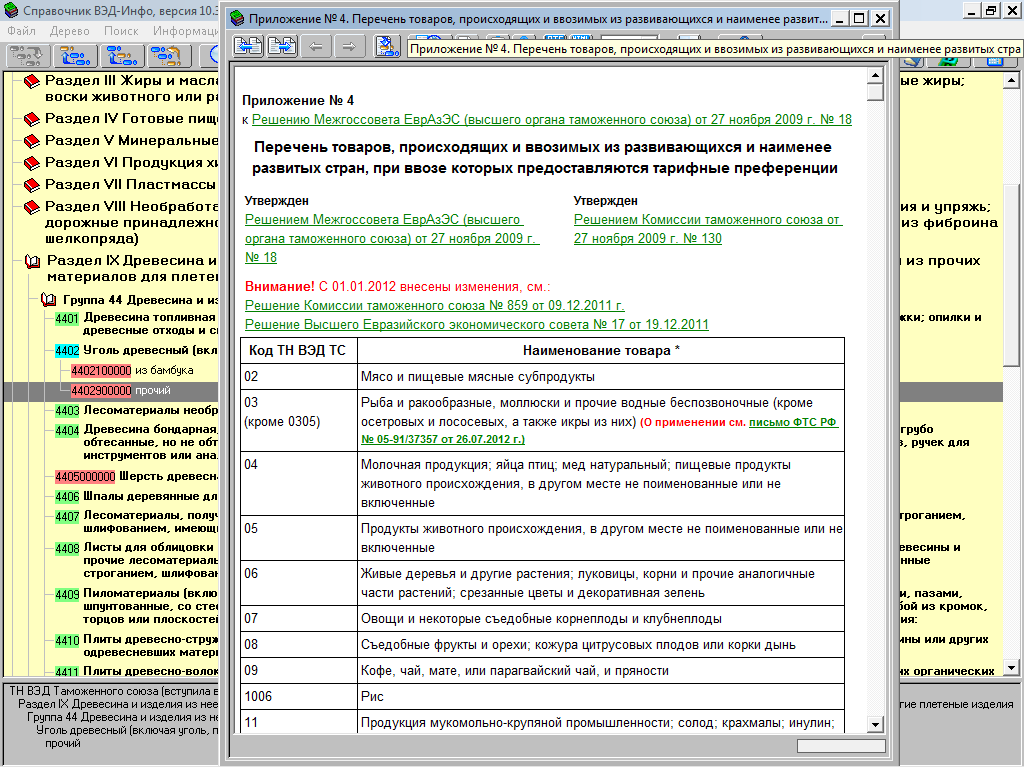This screenshot has height=768, width=1024.
Task: Open link Решение Комиссии таможенного союза № 859
Action: point(434,306)
